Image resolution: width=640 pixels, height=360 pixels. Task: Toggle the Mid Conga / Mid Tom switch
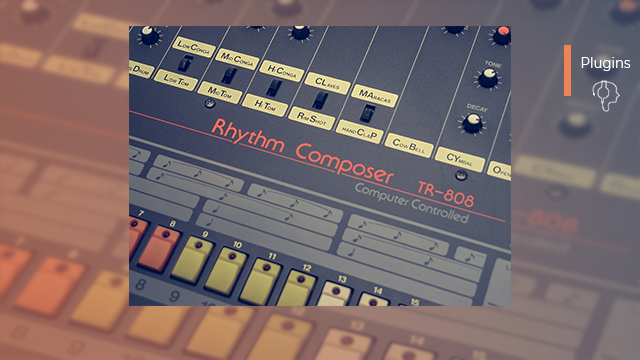[229, 75]
